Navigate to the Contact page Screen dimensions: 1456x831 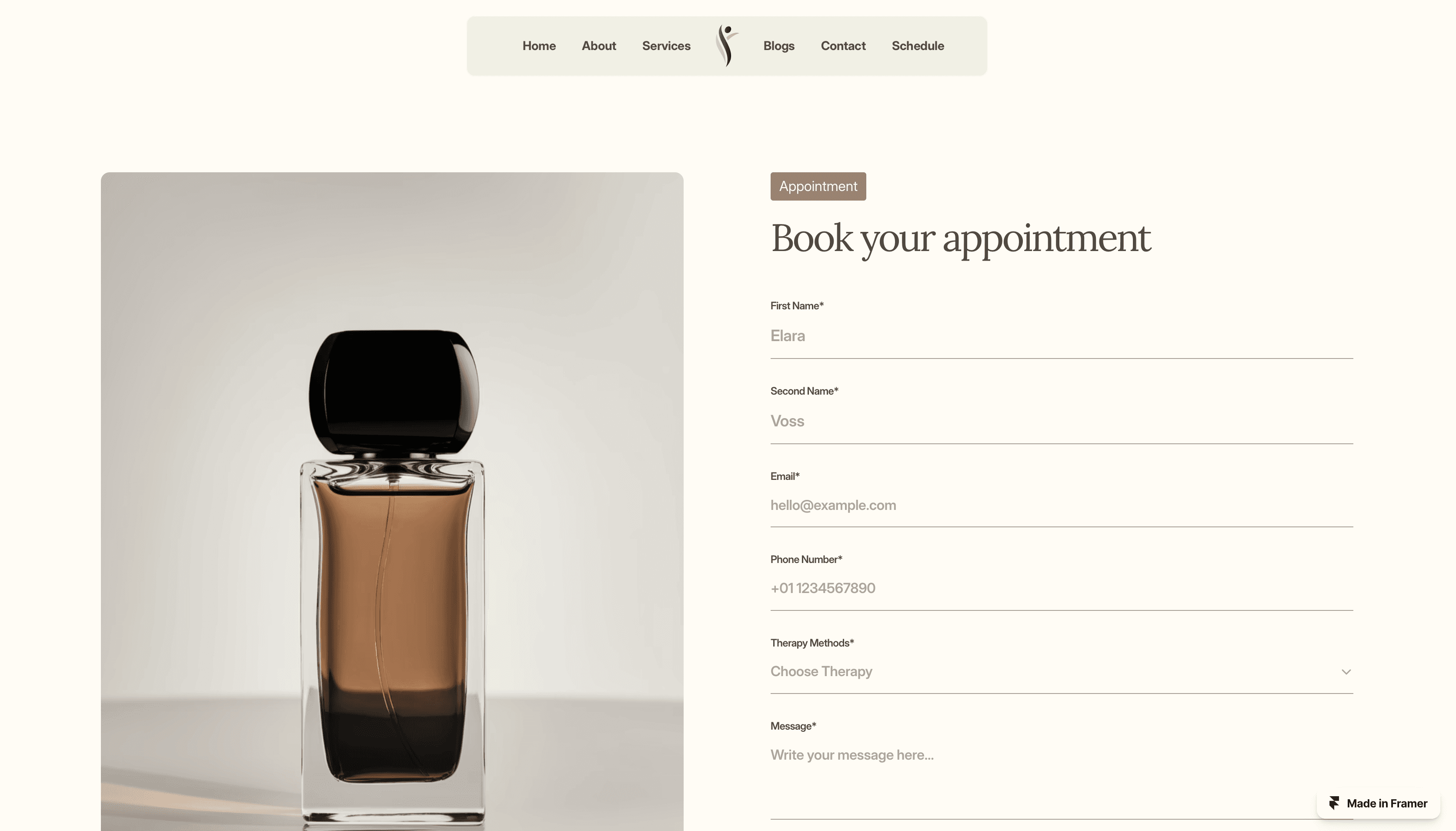(x=843, y=46)
